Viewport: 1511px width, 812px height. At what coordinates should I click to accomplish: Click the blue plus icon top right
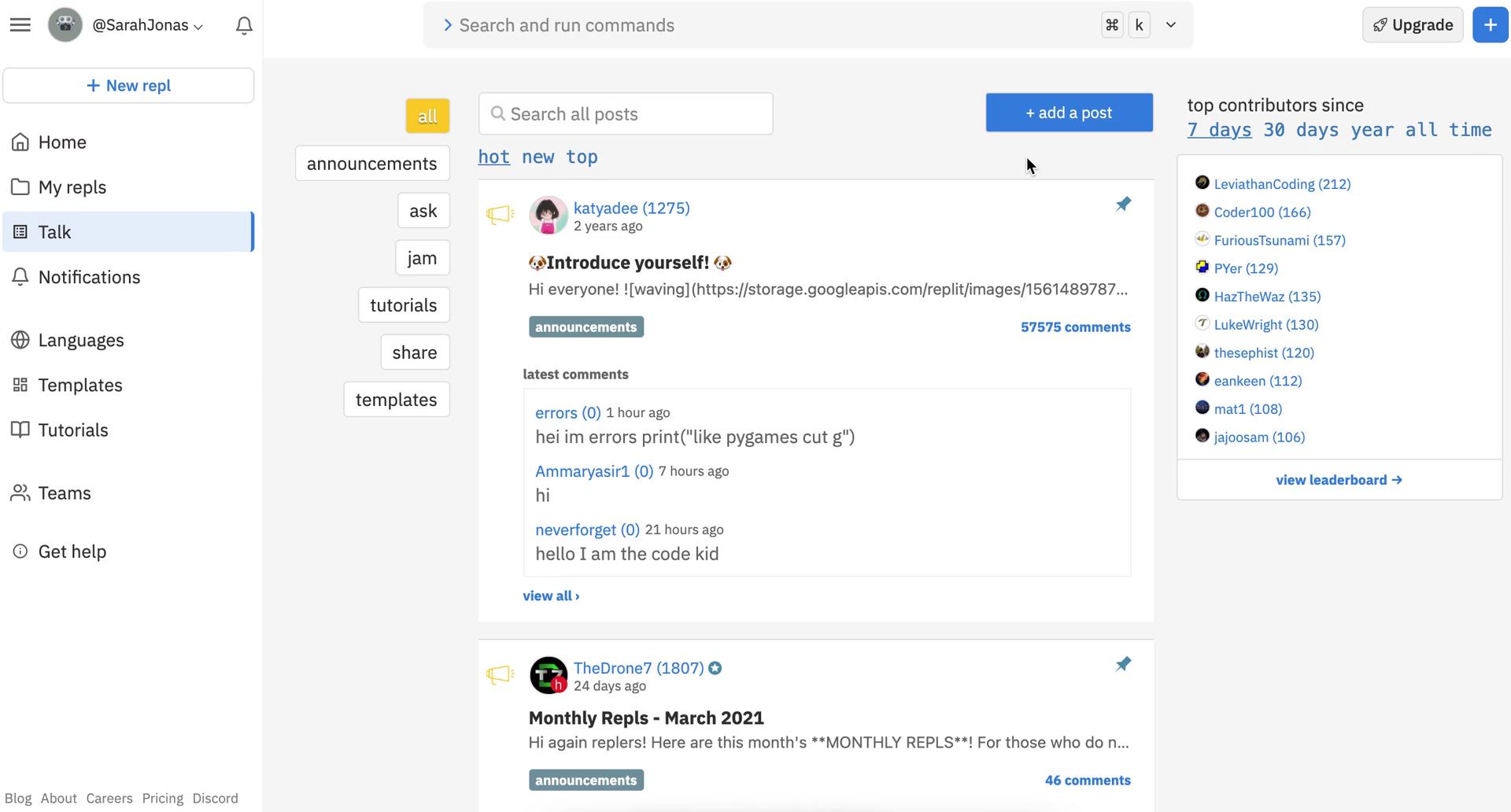point(1490,25)
